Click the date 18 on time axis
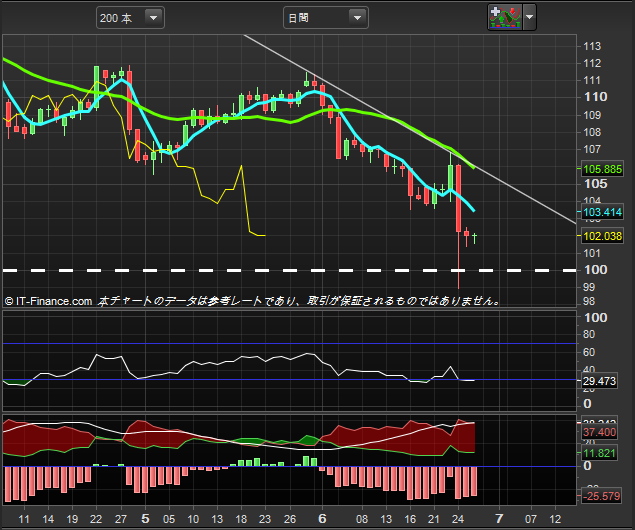Viewport: 635px width, 530px height. [241, 519]
